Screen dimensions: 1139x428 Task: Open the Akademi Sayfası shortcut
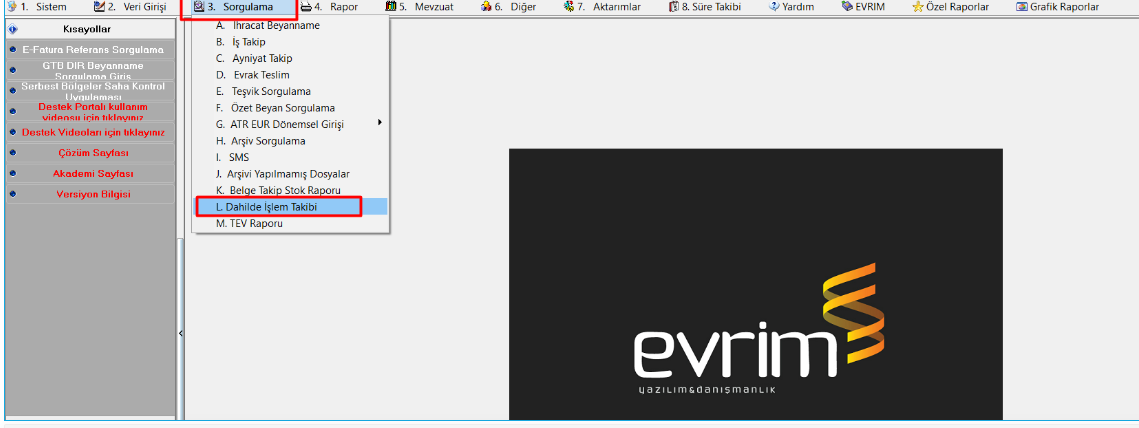92,174
